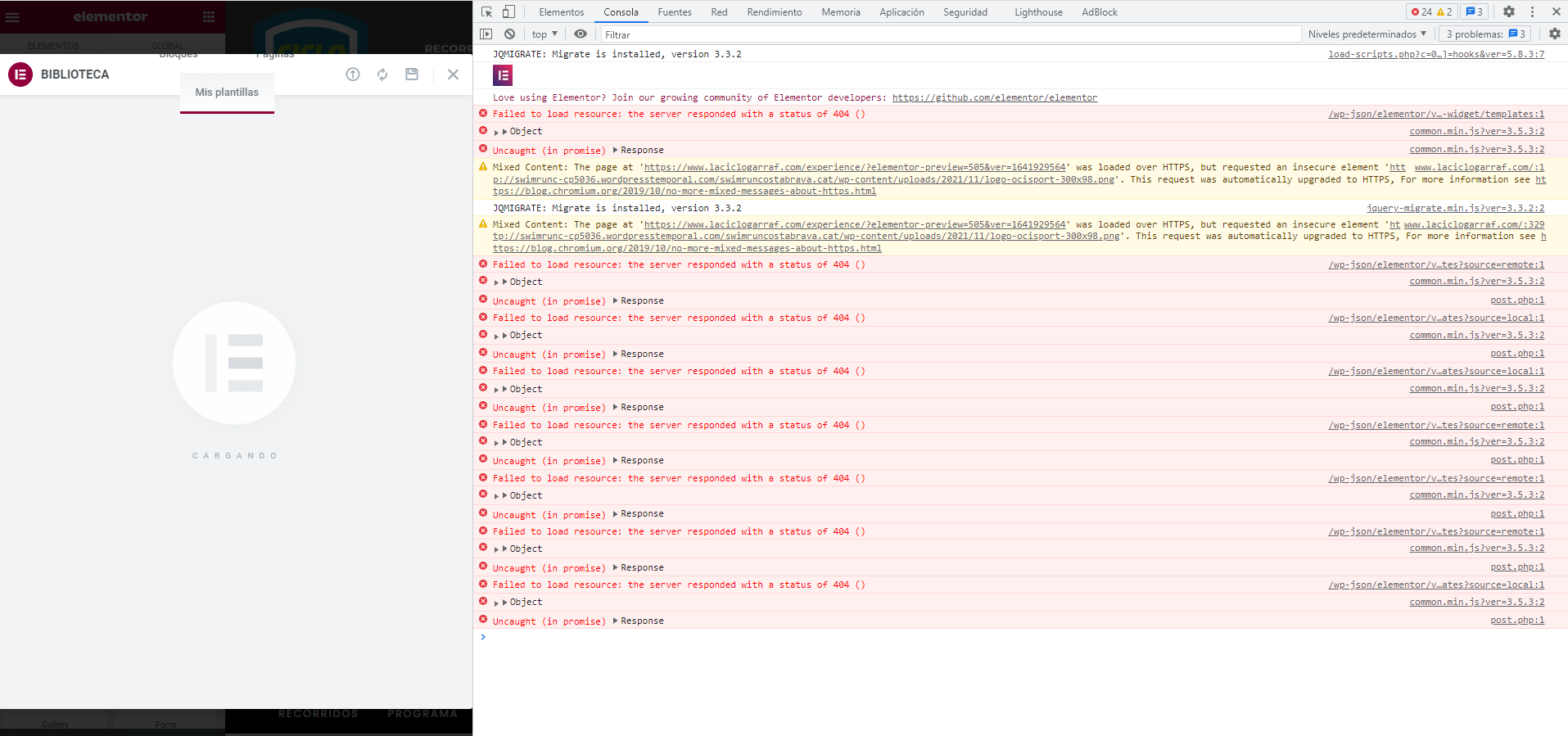
Task: Close the Biblioteca modal
Action: [453, 75]
